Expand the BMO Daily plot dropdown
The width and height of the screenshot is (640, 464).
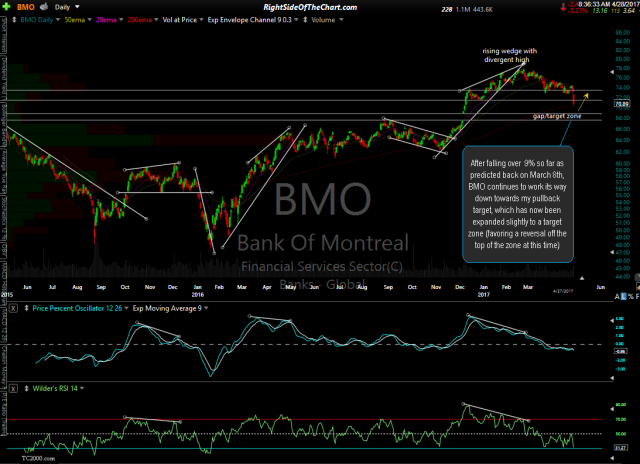click(58, 20)
